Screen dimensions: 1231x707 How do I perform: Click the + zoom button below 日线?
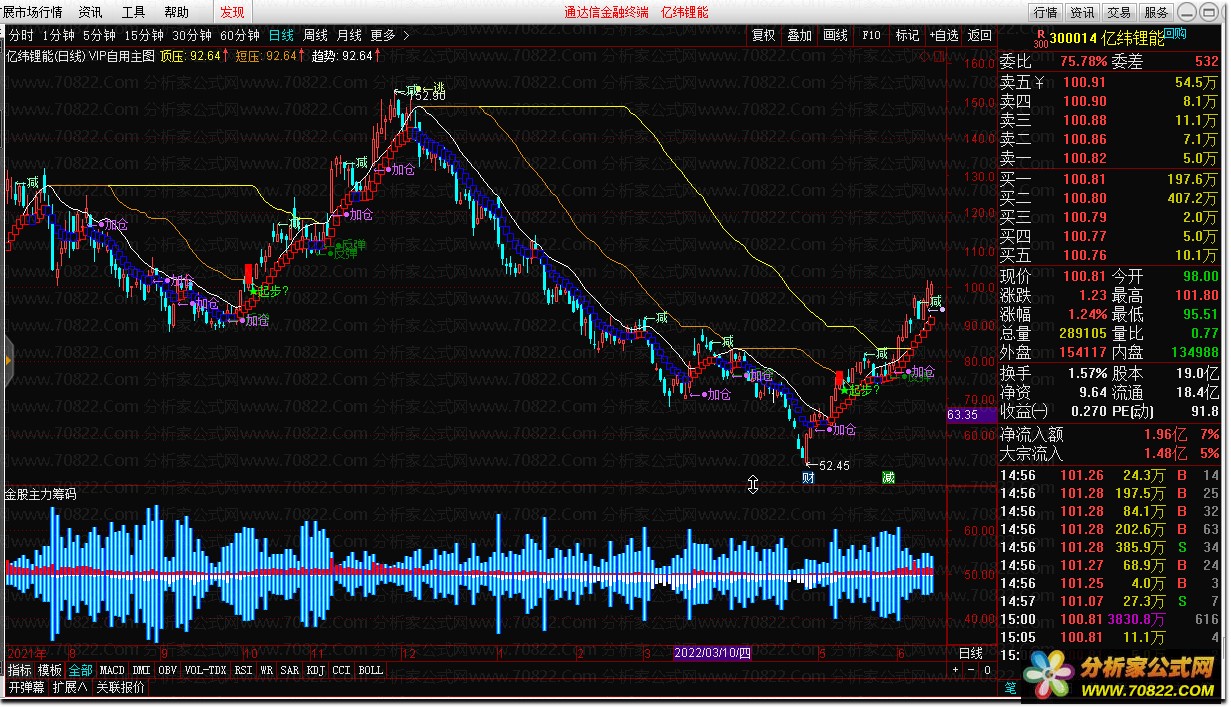[x=955, y=670]
